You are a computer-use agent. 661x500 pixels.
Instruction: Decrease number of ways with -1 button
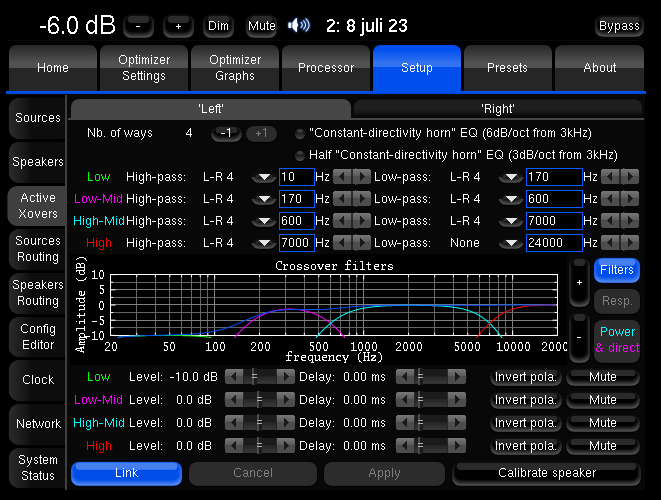tap(225, 133)
